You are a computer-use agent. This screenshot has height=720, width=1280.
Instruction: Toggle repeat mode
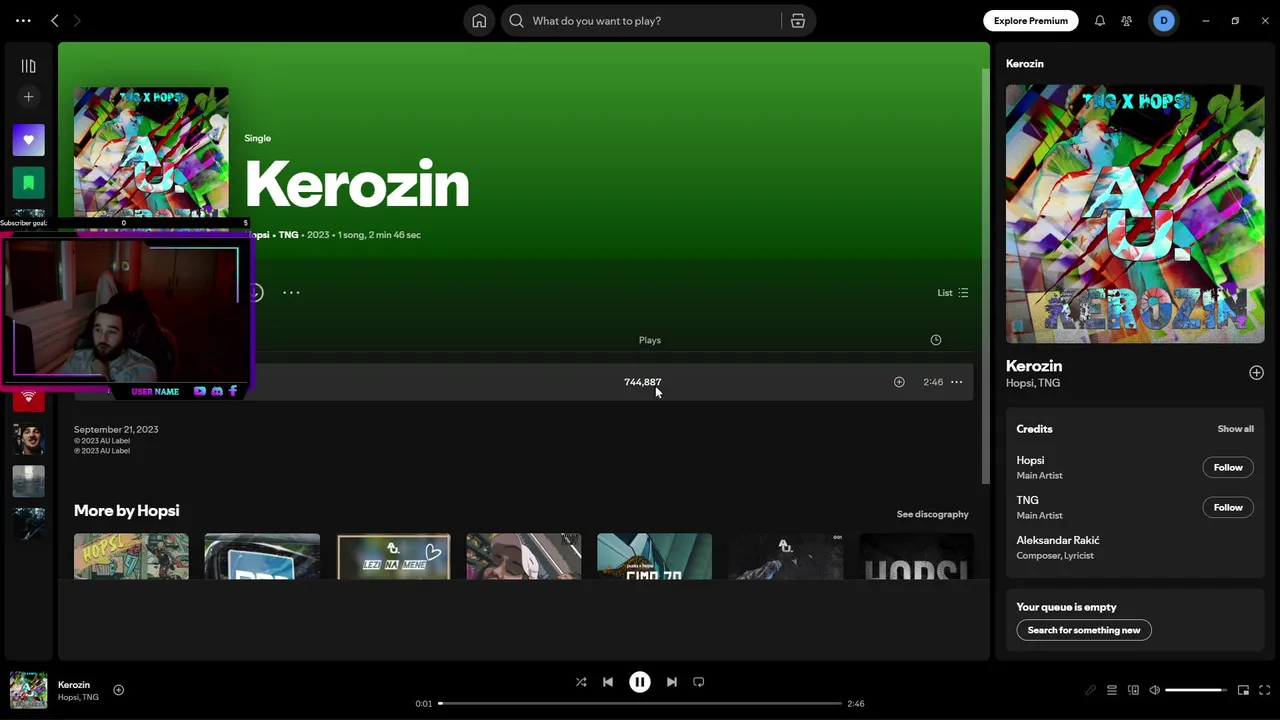[x=699, y=682]
